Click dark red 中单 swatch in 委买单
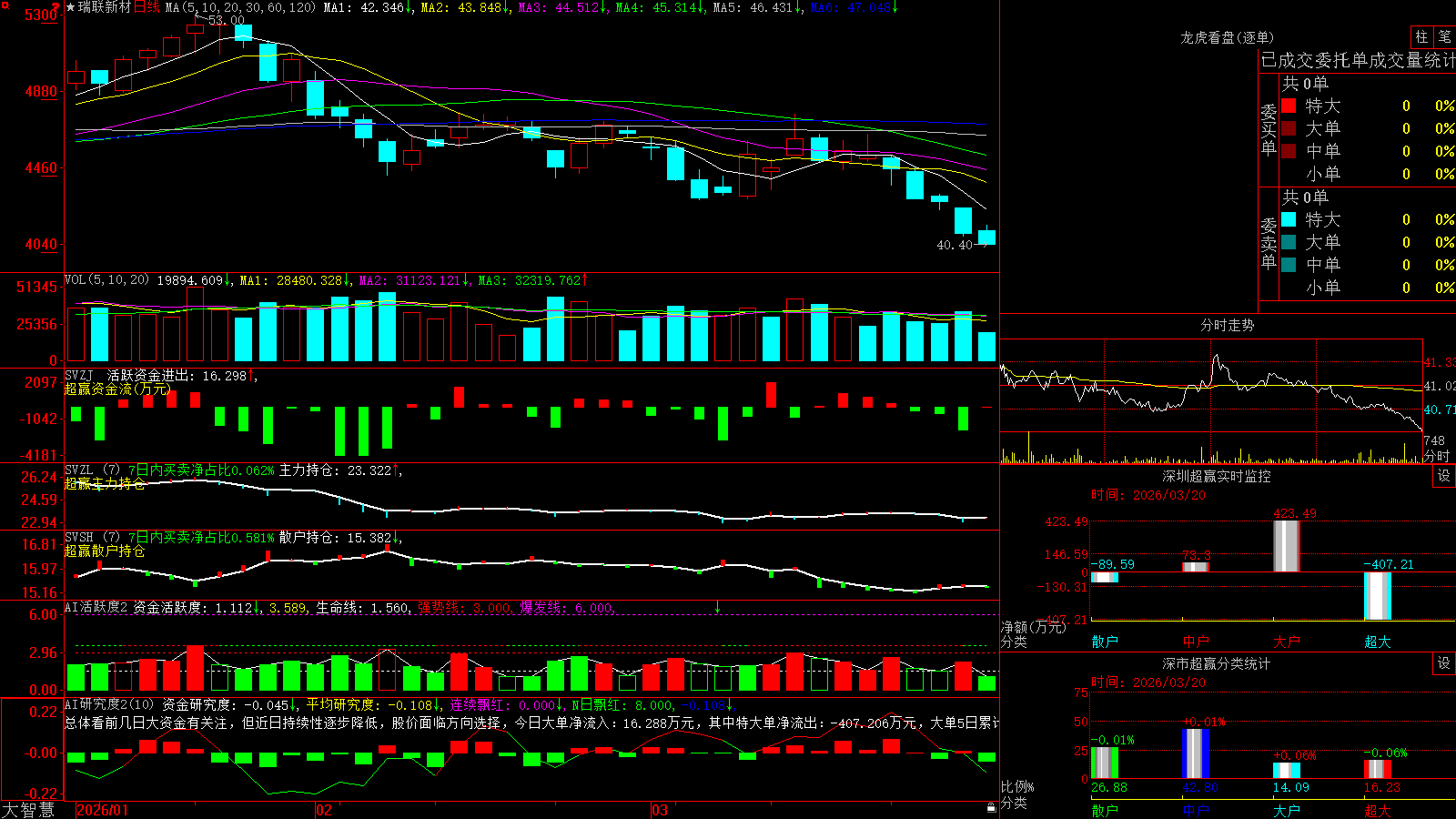Screen dimensions: 1456x819 (1289, 151)
